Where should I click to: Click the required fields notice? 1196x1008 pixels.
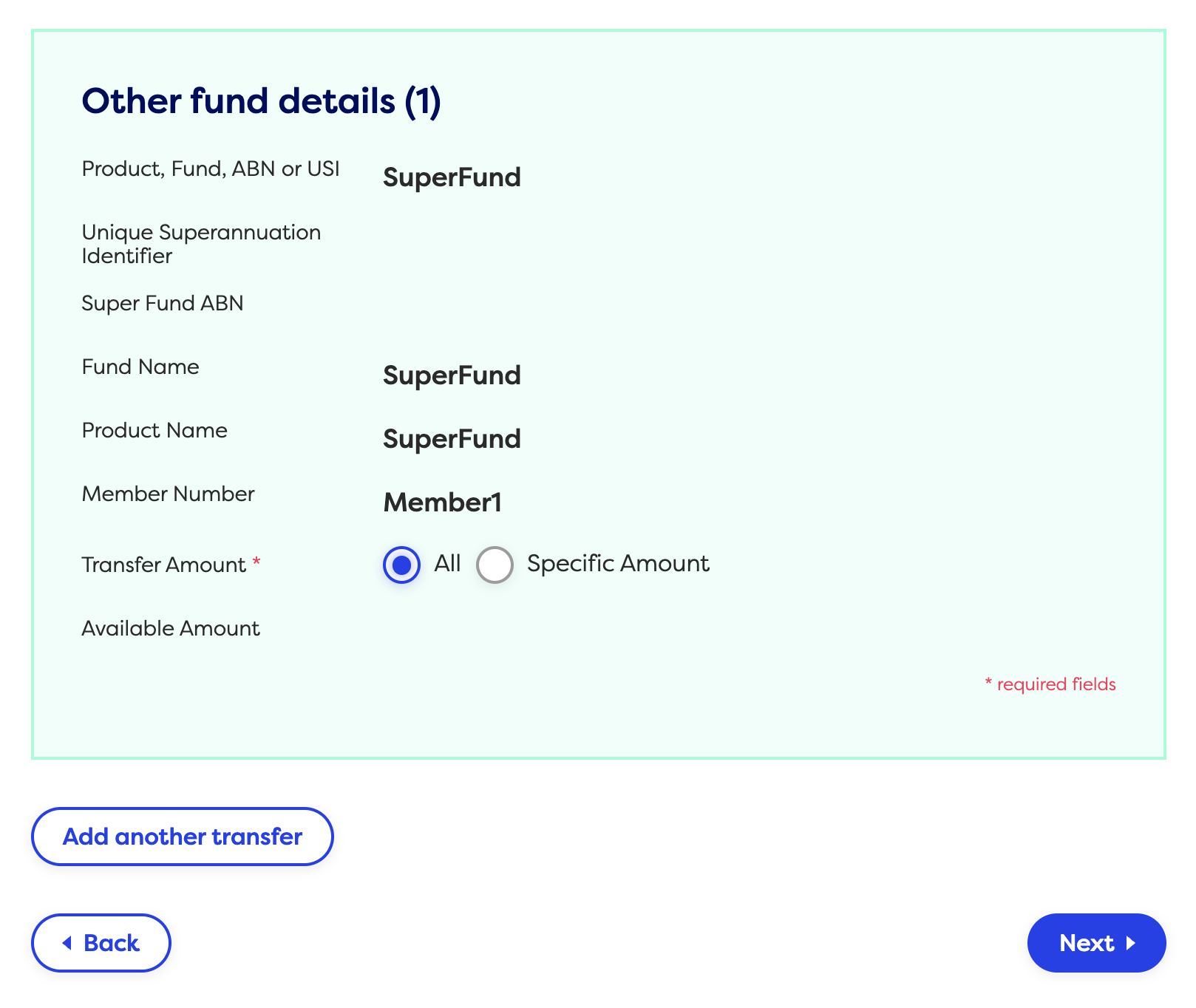[1050, 684]
